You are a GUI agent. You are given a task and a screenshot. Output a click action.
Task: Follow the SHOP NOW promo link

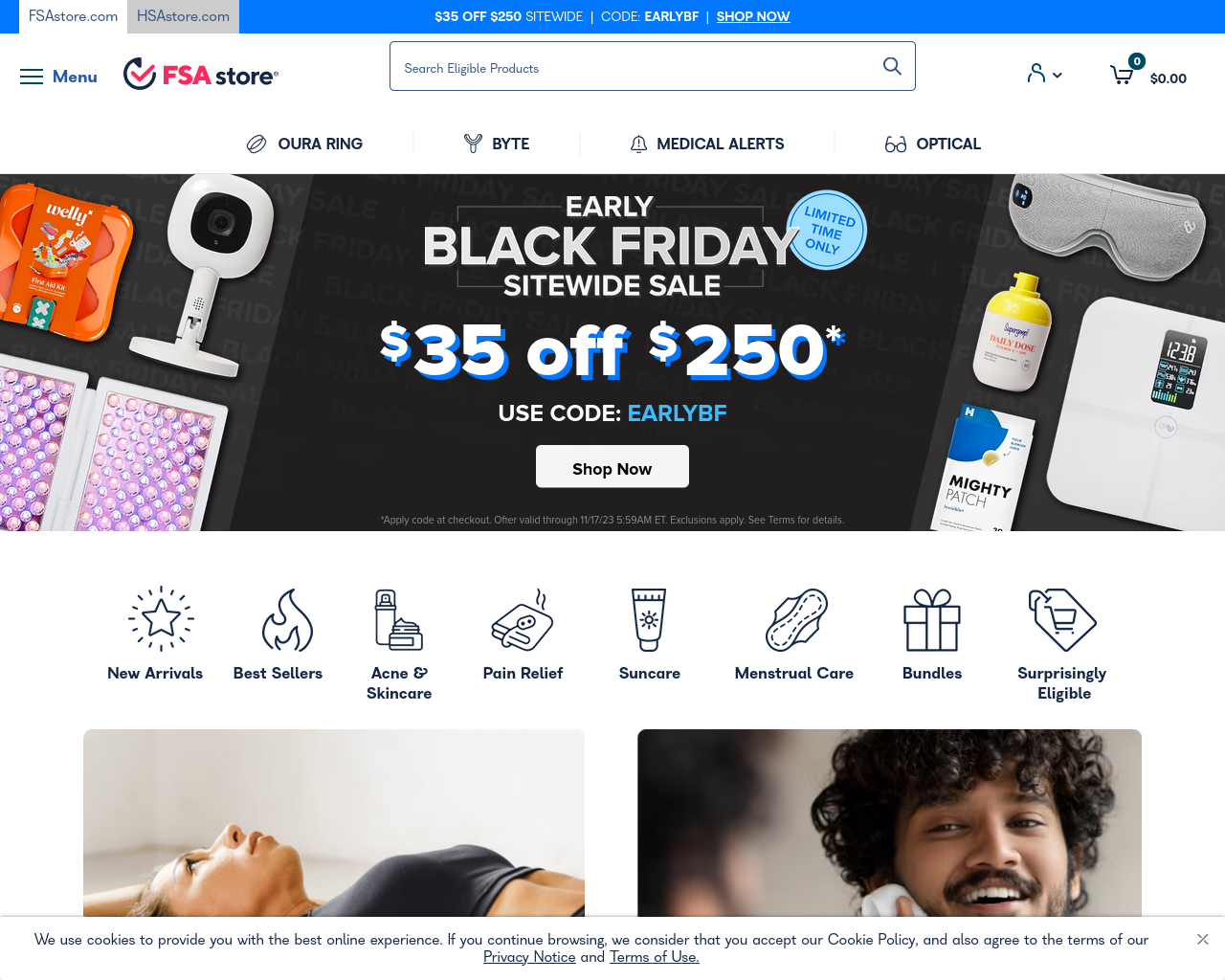[x=753, y=16]
